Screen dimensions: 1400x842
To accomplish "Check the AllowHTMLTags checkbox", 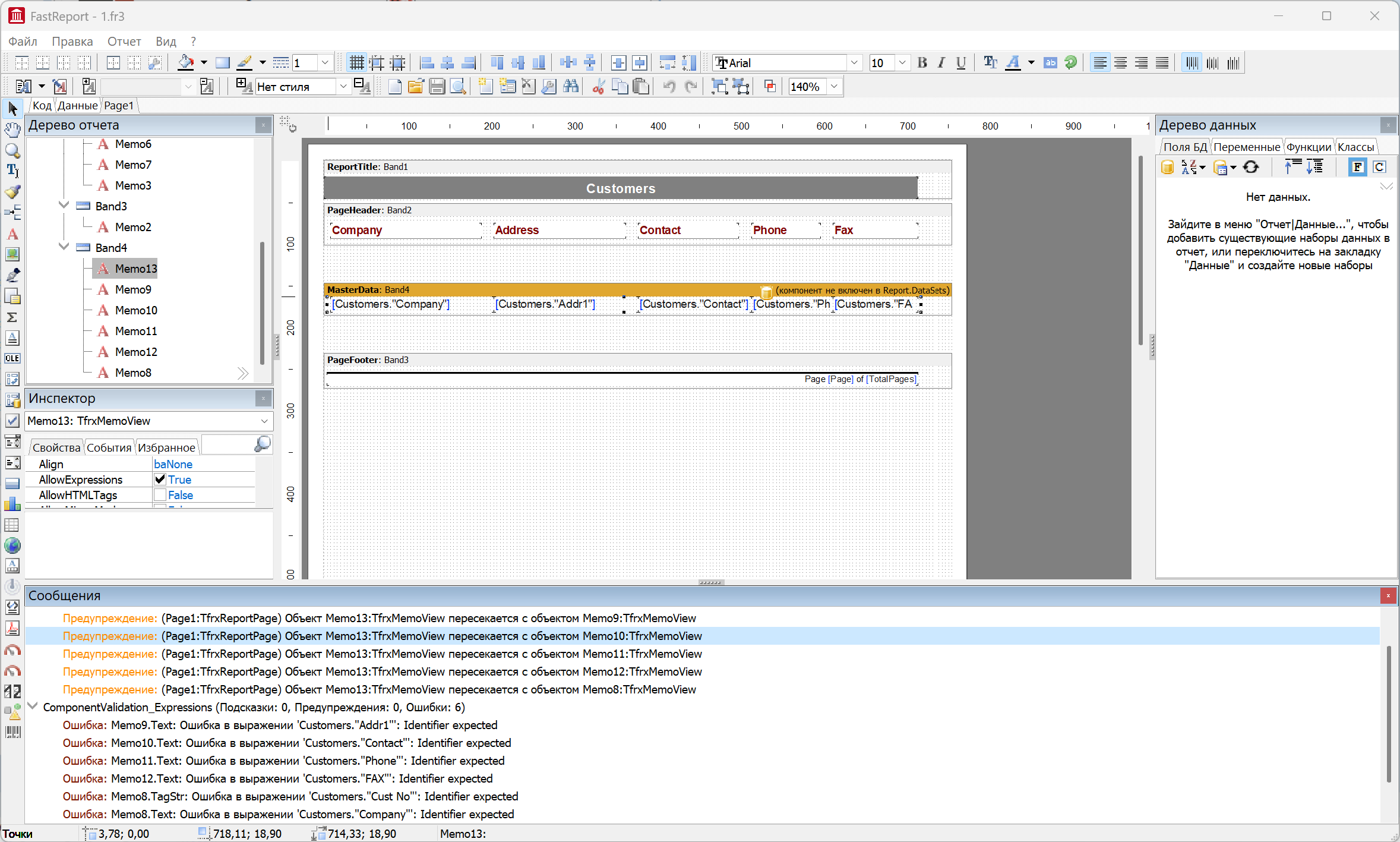I will 160,495.
